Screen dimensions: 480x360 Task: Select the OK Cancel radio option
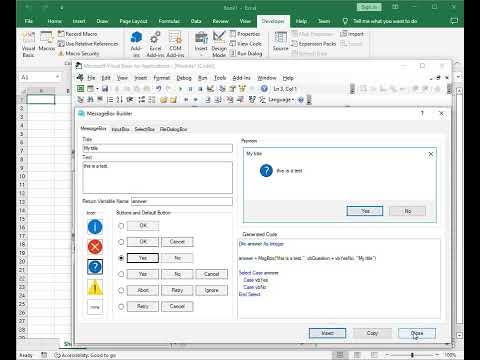coord(121,242)
